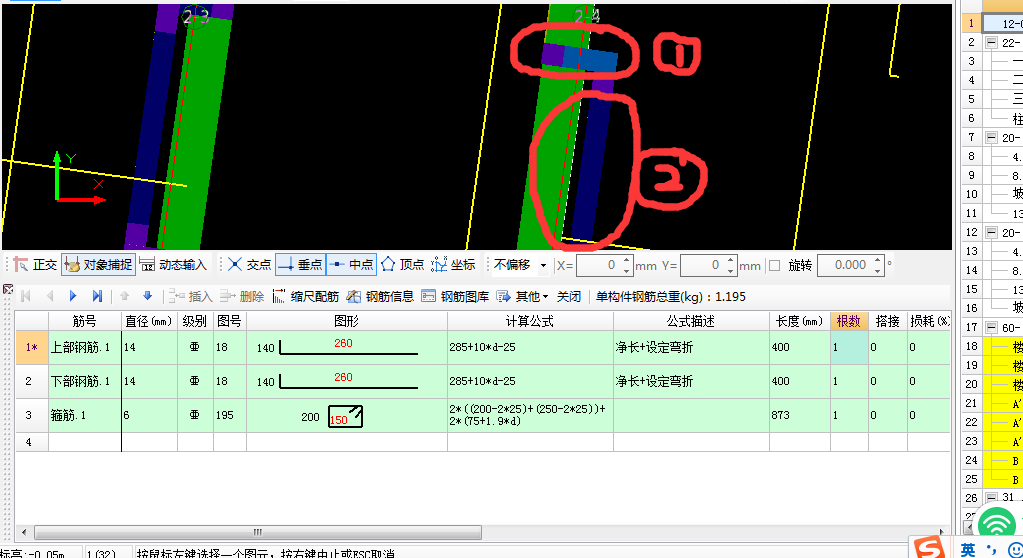Collapse the 31 group on row 26

tap(992, 498)
